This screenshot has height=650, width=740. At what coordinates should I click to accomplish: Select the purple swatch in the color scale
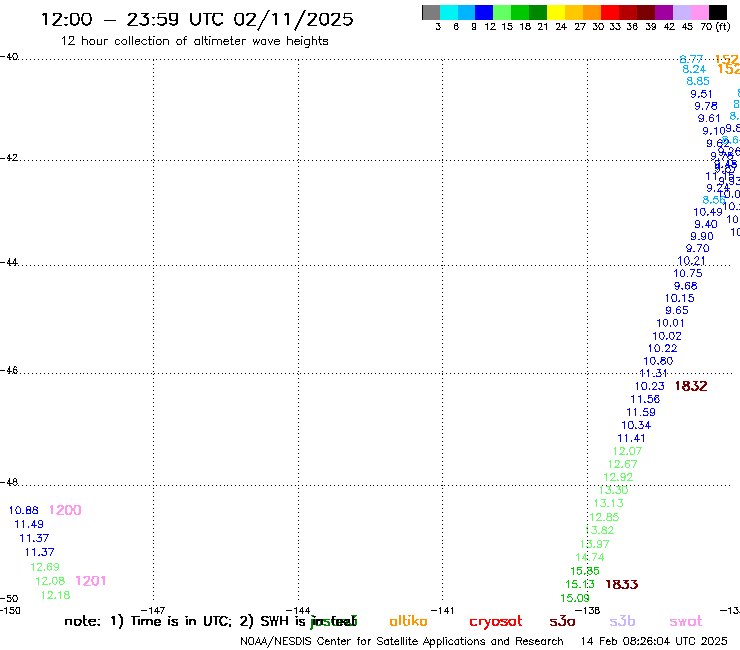[x=664, y=12]
